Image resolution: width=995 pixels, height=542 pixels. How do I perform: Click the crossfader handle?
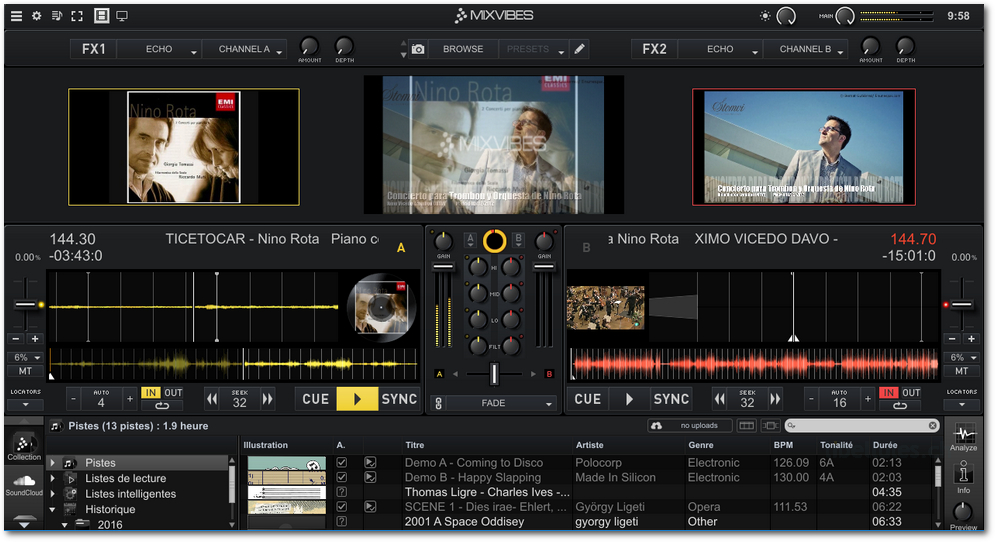(494, 374)
